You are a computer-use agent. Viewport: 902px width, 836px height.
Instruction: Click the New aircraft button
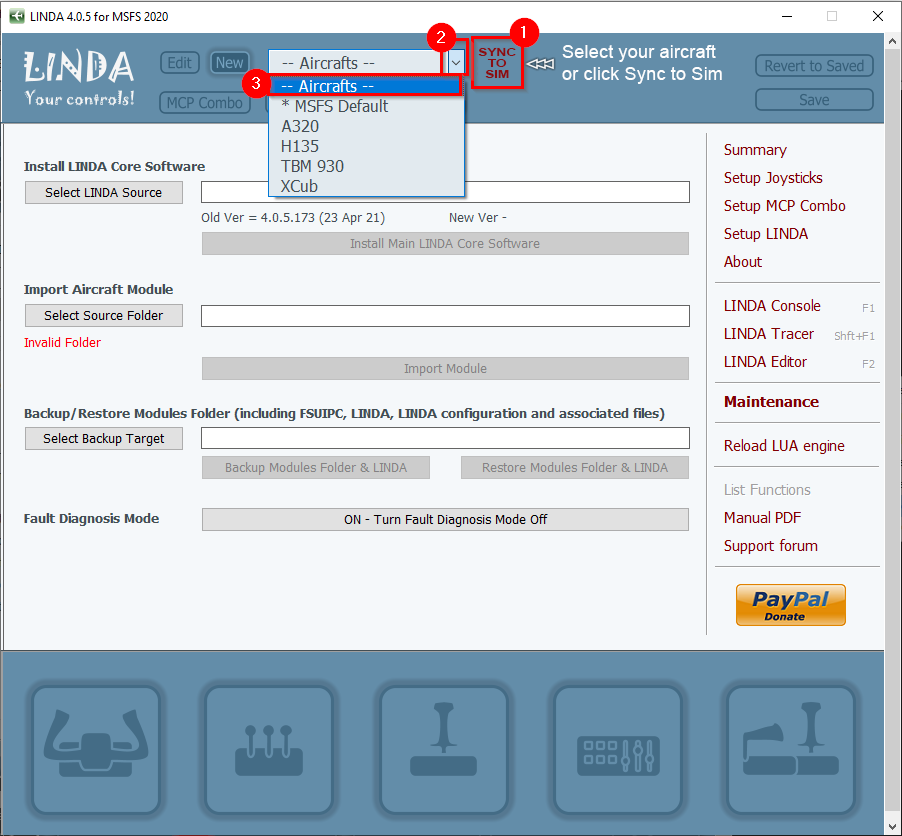click(x=230, y=63)
